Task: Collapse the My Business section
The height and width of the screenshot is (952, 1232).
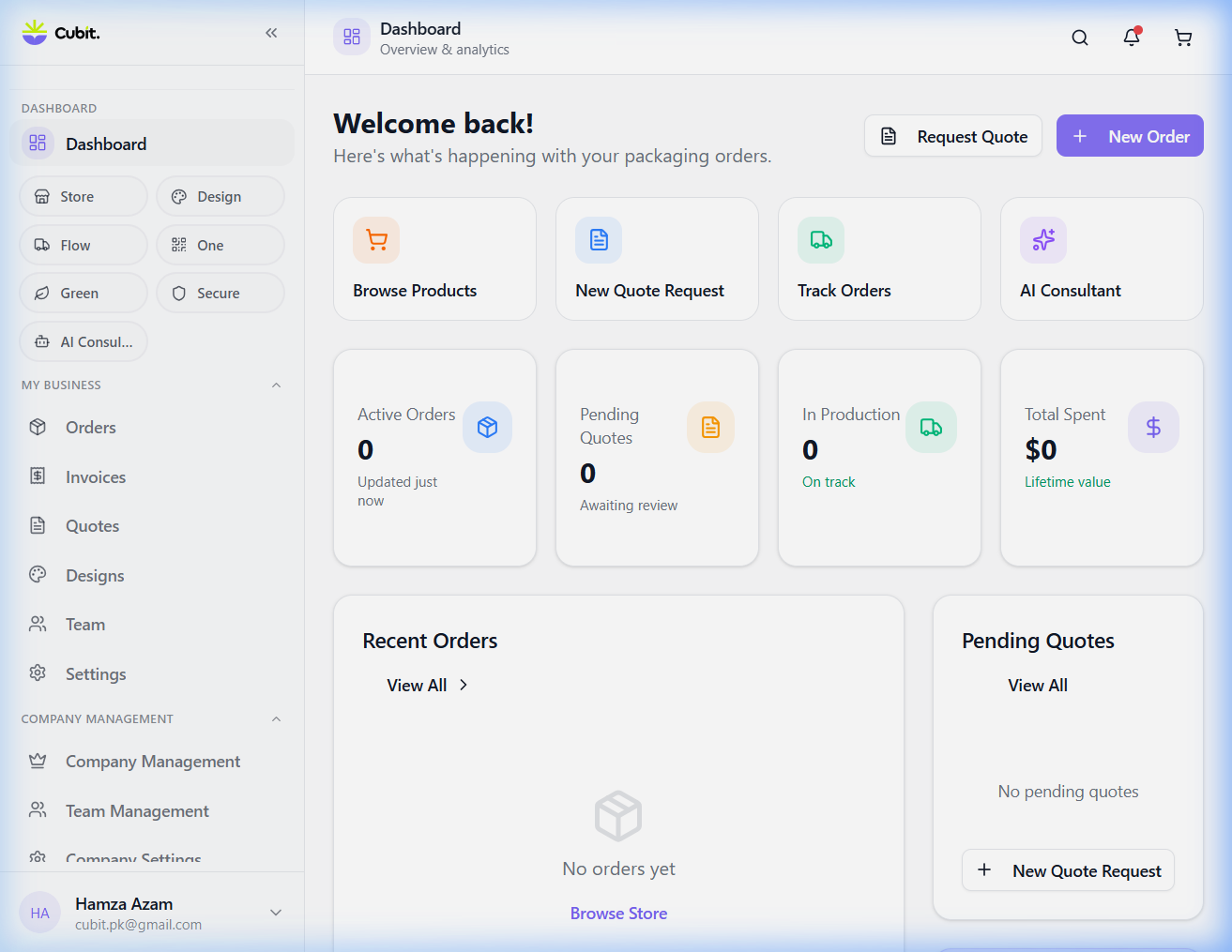Action: [x=276, y=385]
